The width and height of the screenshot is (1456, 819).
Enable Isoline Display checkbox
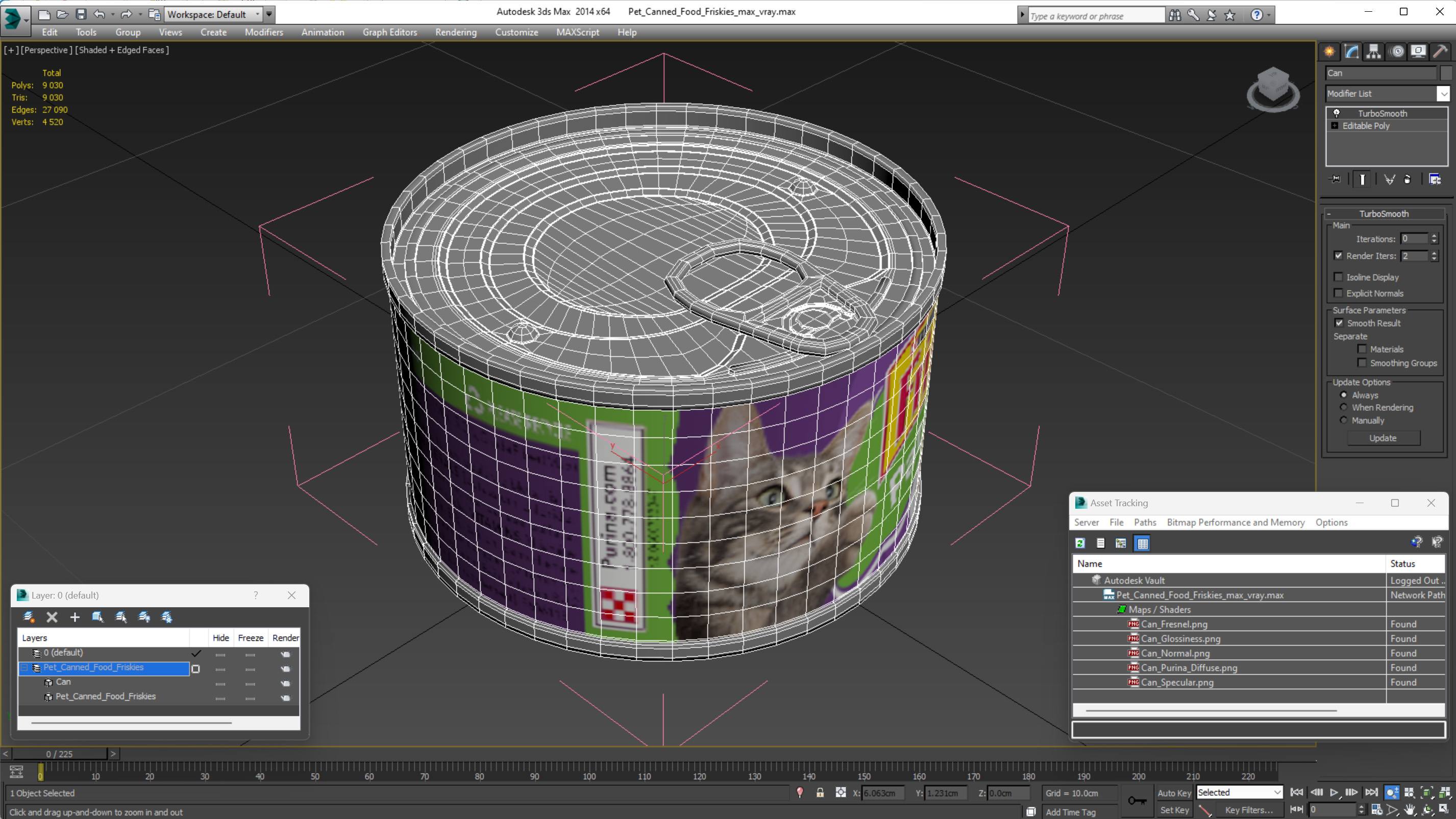[x=1338, y=277]
